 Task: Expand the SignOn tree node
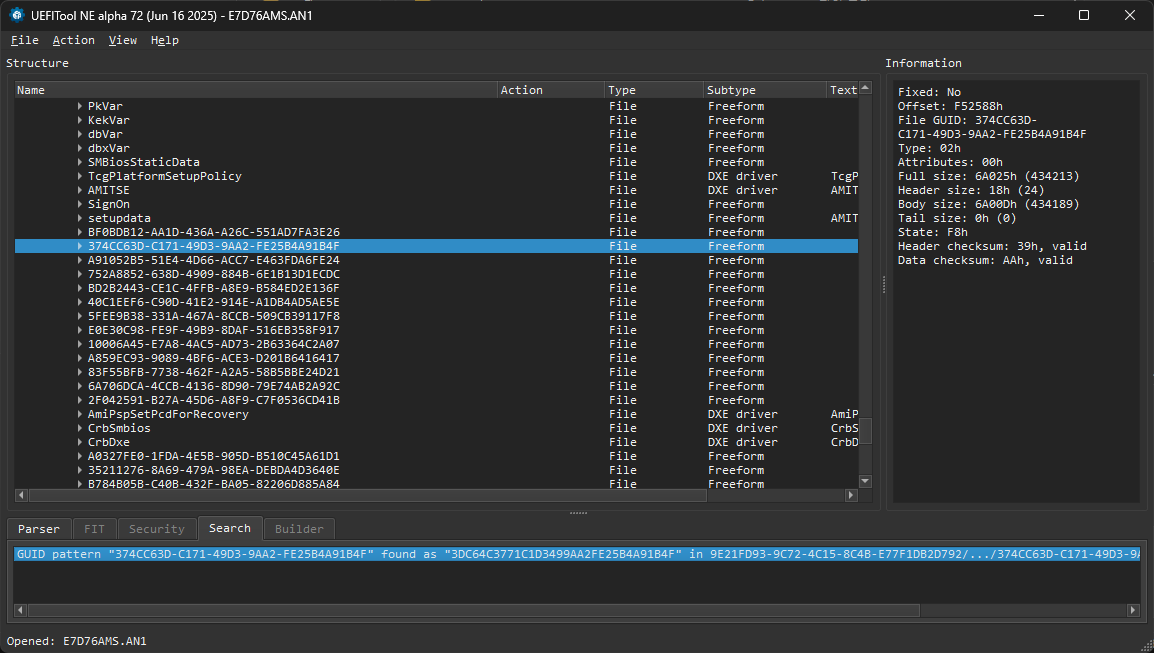pos(79,204)
